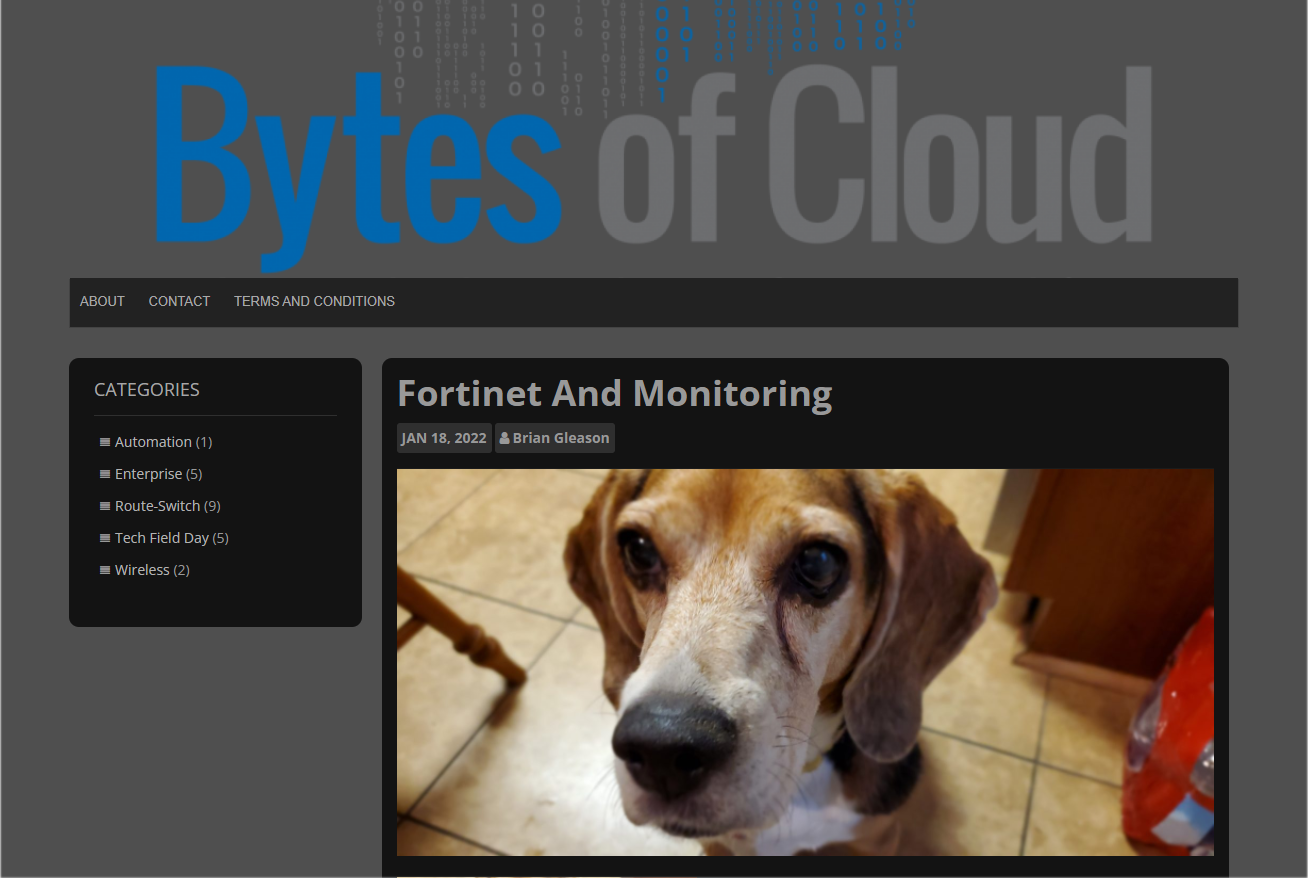Click the Bytes of Cloud logo banner
The height and width of the screenshot is (878, 1308).
coord(654,137)
